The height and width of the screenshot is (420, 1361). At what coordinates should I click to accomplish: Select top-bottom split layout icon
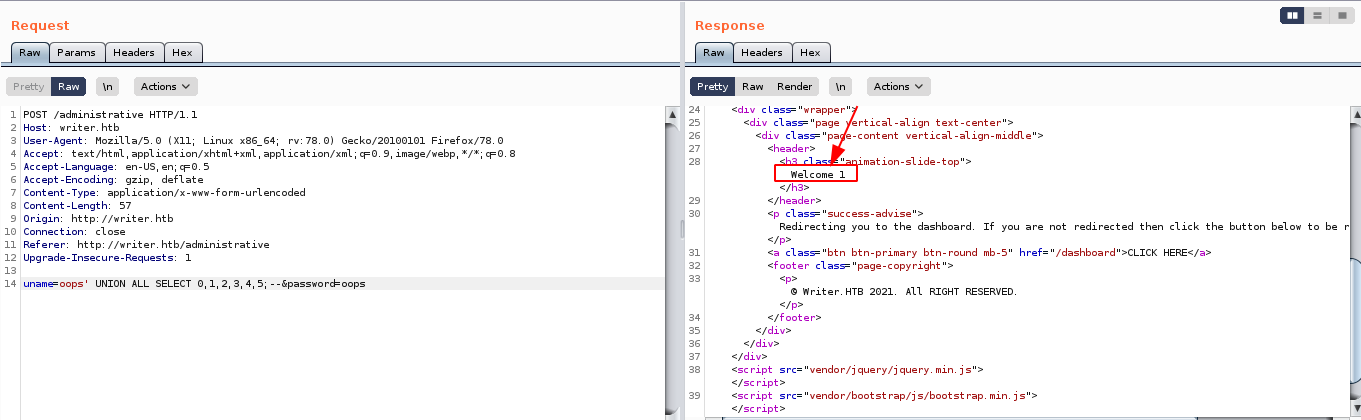pos(1318,15)
